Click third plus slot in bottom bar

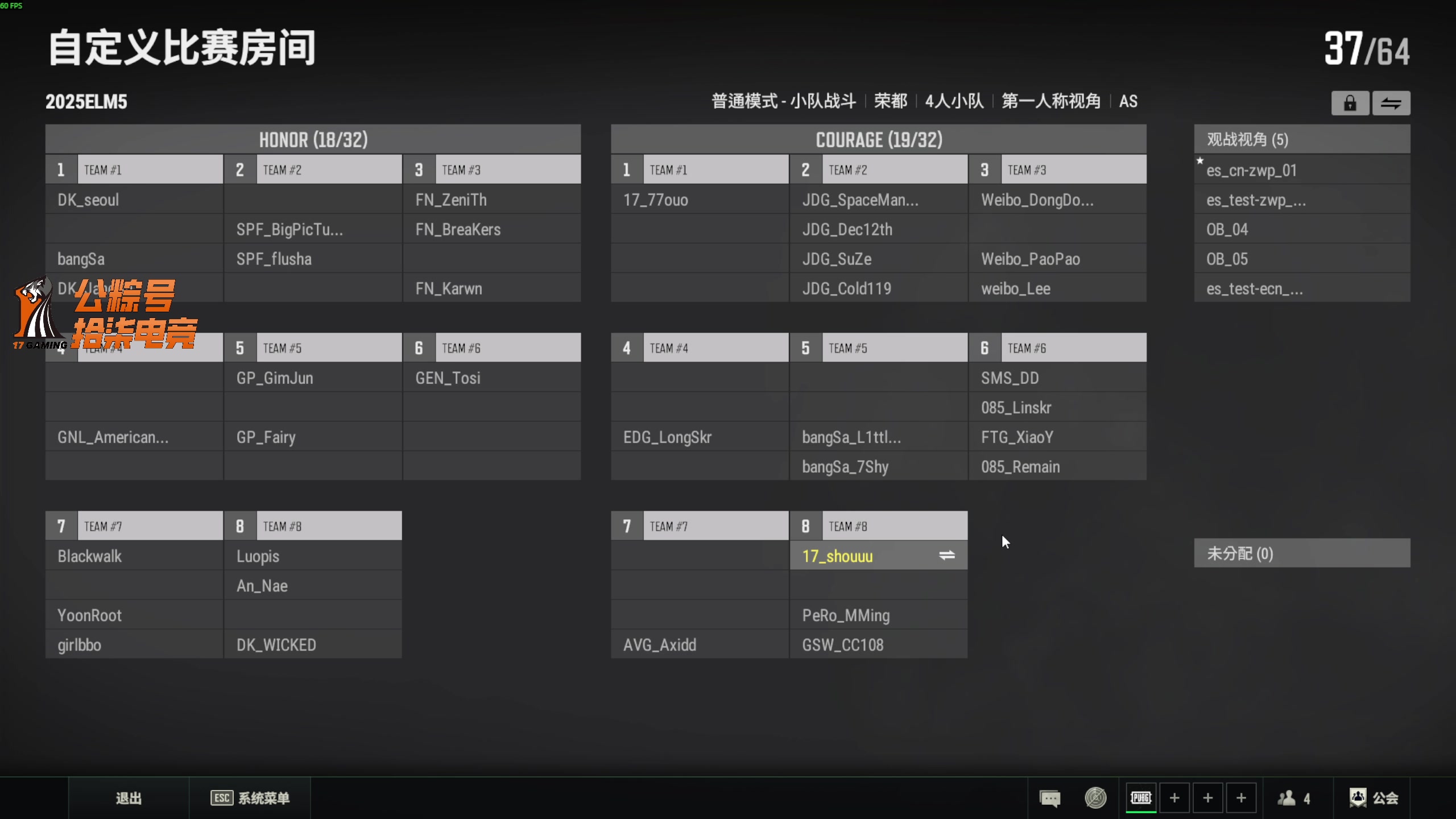click(x=1242, y=798)
